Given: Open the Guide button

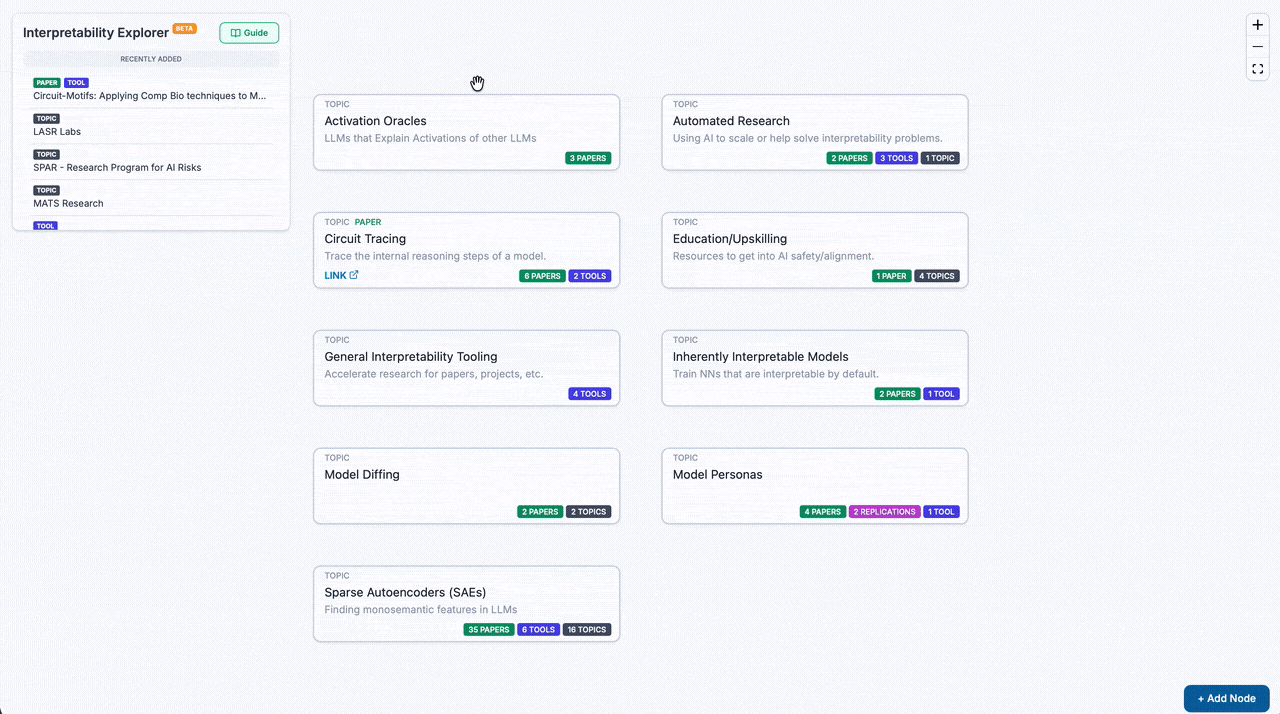Looking at the screenshot, I should pyautogui.click(x=249, y=33).
